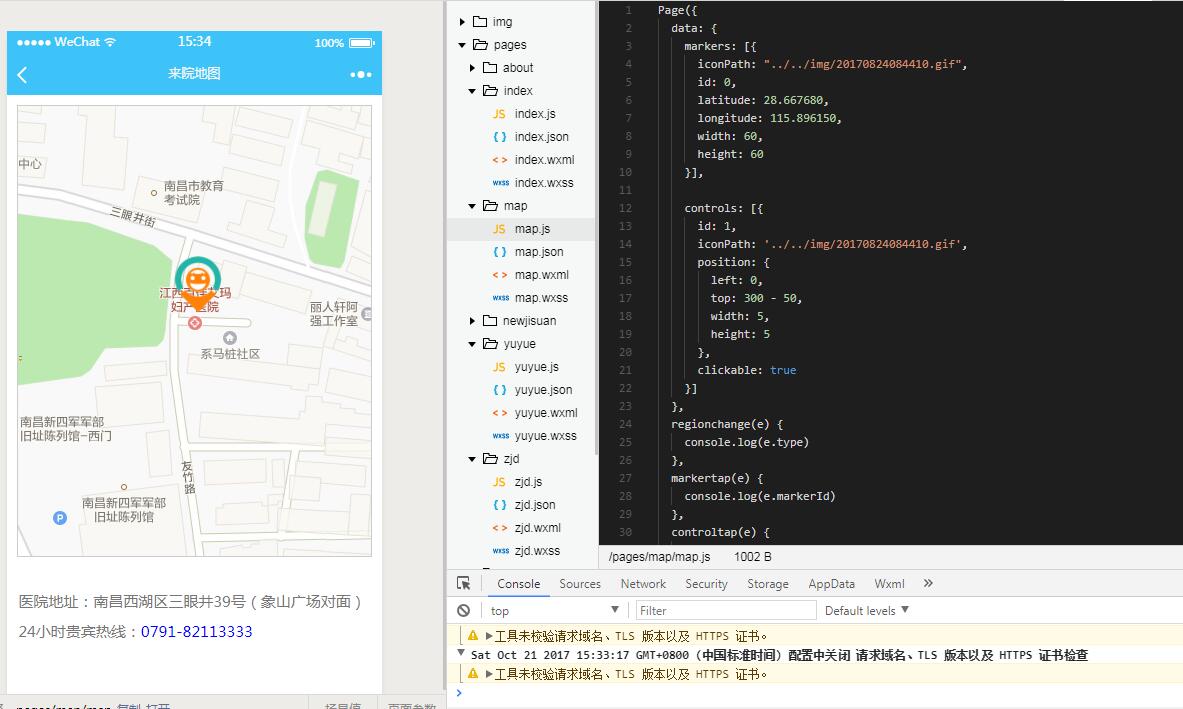Switch to the Network tab
Image resolution: width=1183 pixels, height=709 pixels.
[x=643, y=584]
